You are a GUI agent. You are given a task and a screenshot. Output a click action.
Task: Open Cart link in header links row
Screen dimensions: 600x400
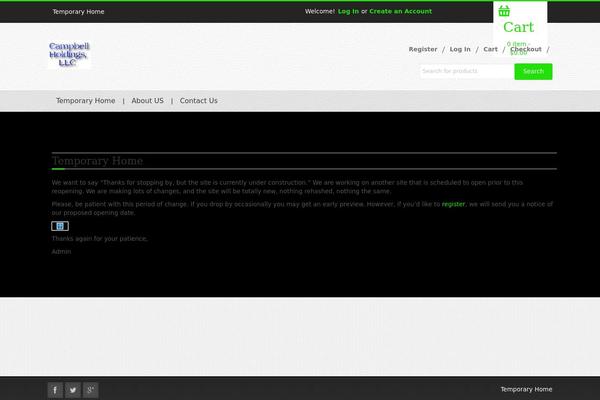tap(491, 49)
